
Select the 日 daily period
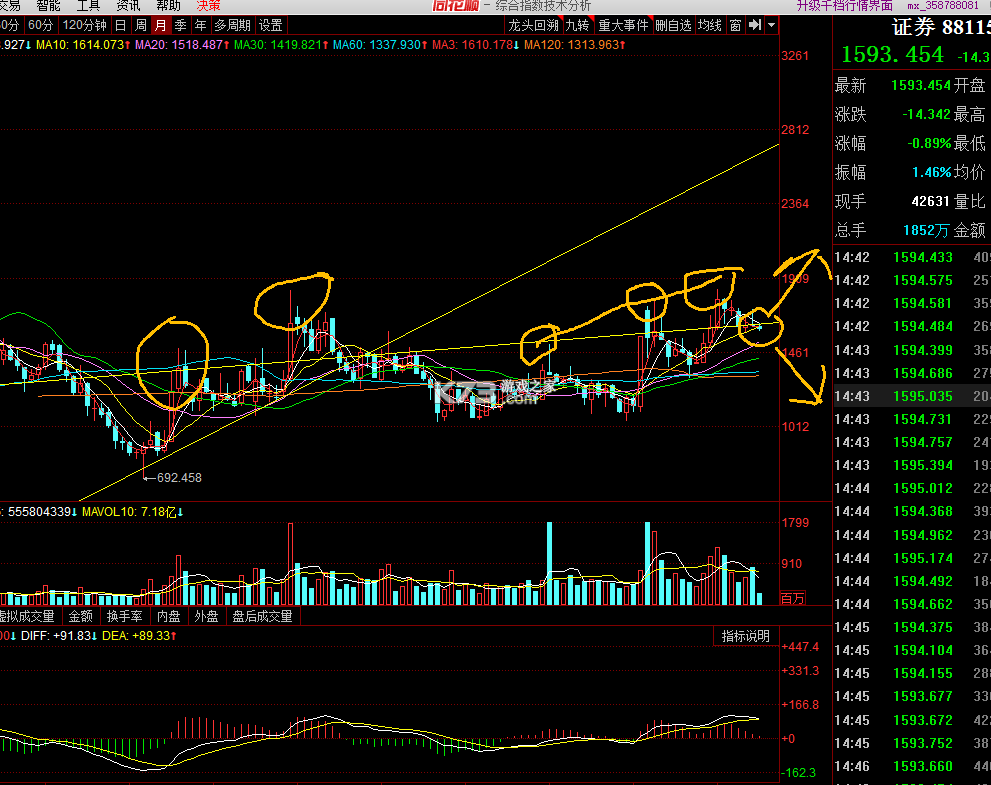click(x=121, y=25)
